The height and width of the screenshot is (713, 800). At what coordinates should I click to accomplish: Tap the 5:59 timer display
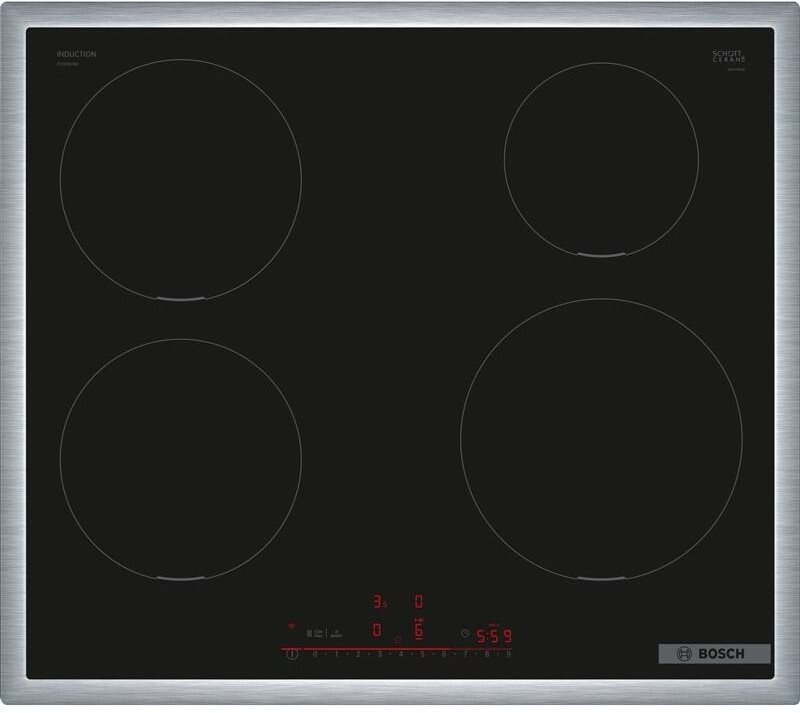(494, 635)
